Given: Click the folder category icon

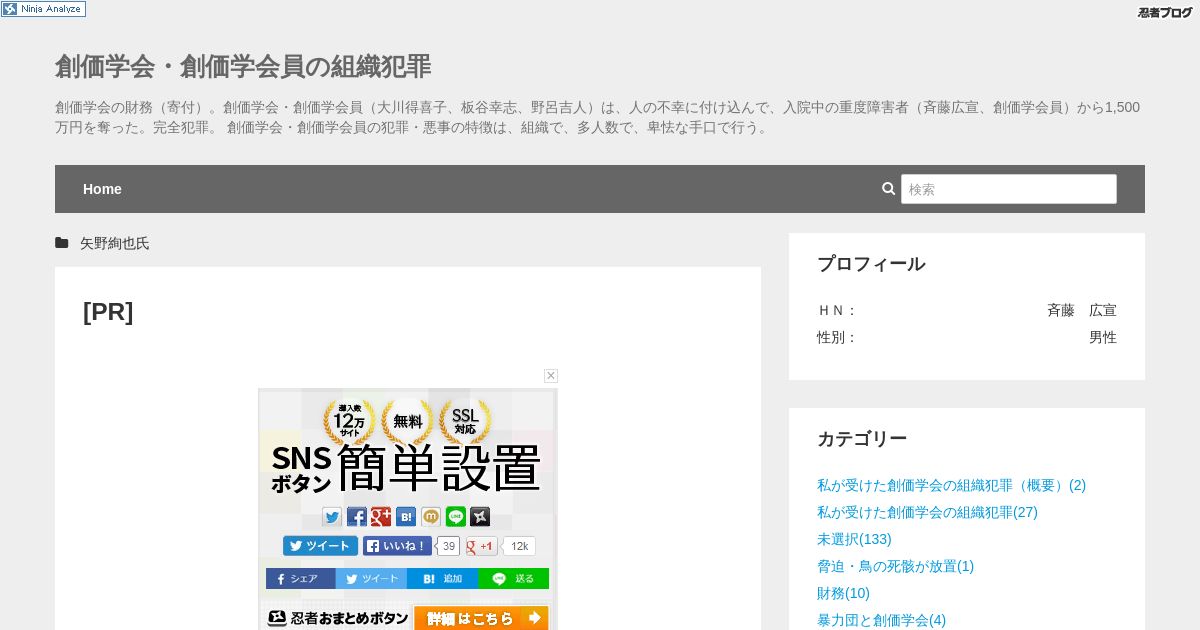Looking at the screenshot, I should 62,243.
